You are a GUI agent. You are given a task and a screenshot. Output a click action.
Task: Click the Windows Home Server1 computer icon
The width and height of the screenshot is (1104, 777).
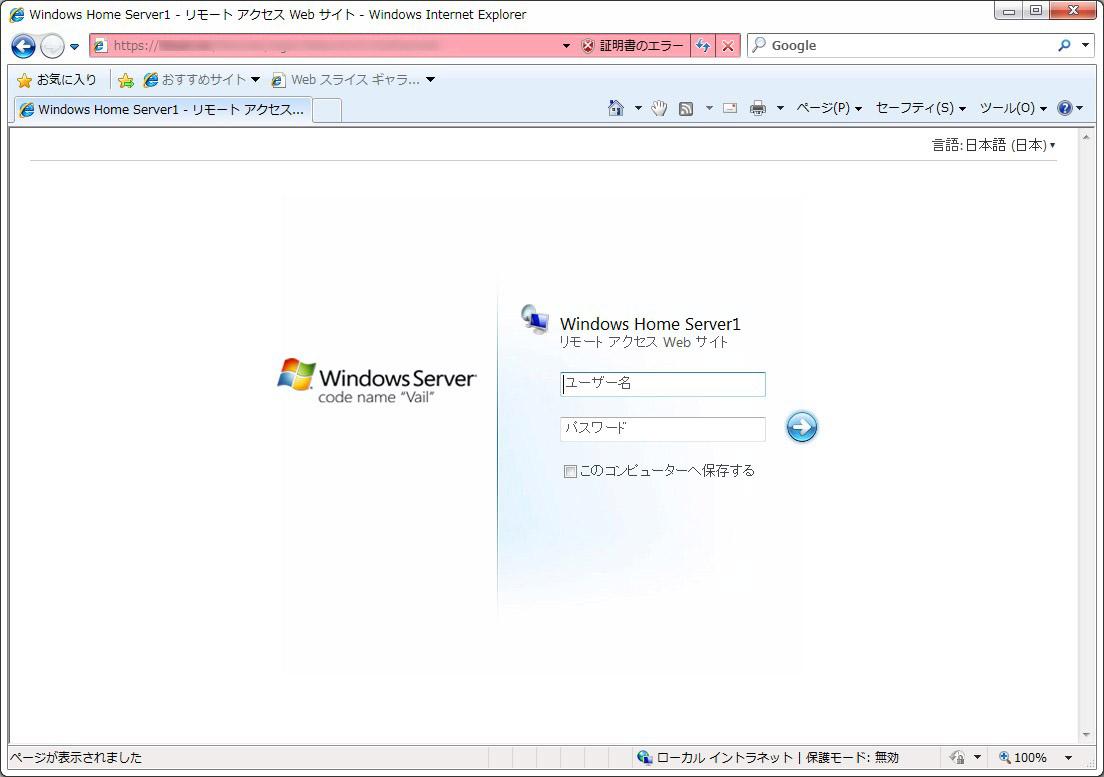(x=534, y=320)
